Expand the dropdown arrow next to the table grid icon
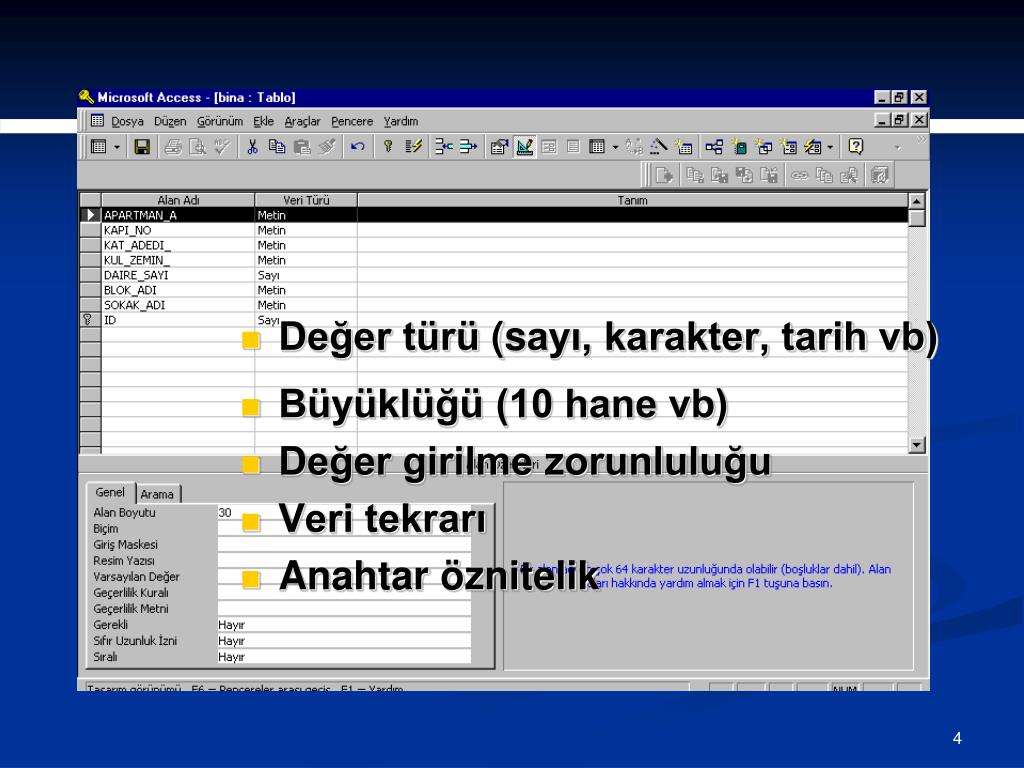Screen dimensions: 1024x768 coord(615,147)
